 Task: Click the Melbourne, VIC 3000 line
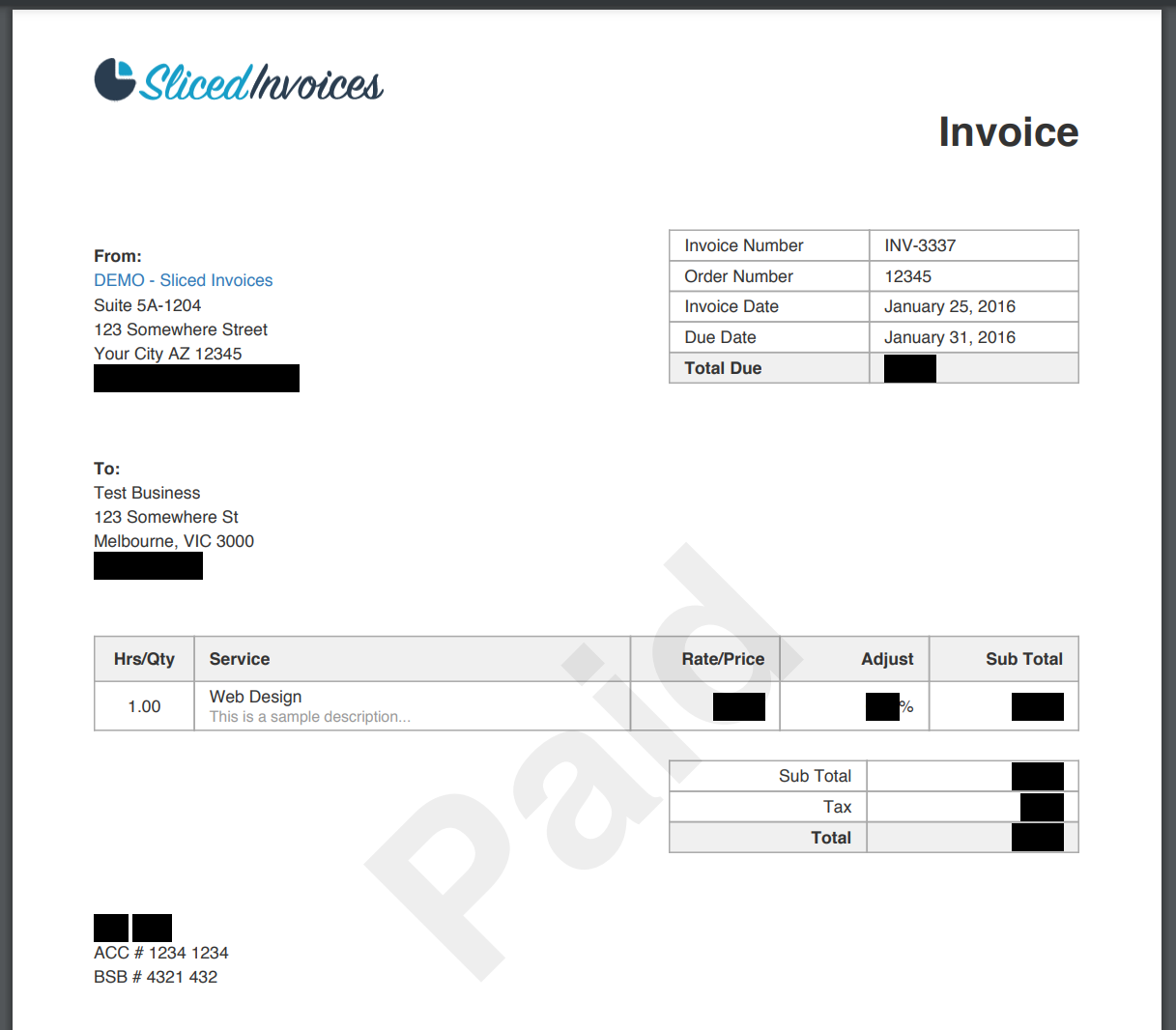(174, 541)
